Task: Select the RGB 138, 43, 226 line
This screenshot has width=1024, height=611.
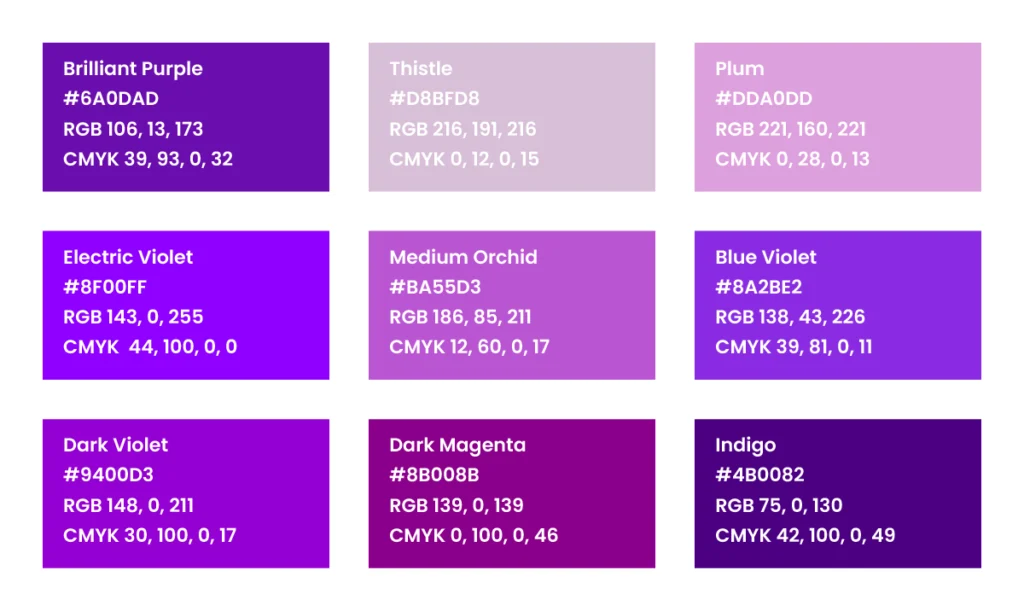Action: coord(790,317)
